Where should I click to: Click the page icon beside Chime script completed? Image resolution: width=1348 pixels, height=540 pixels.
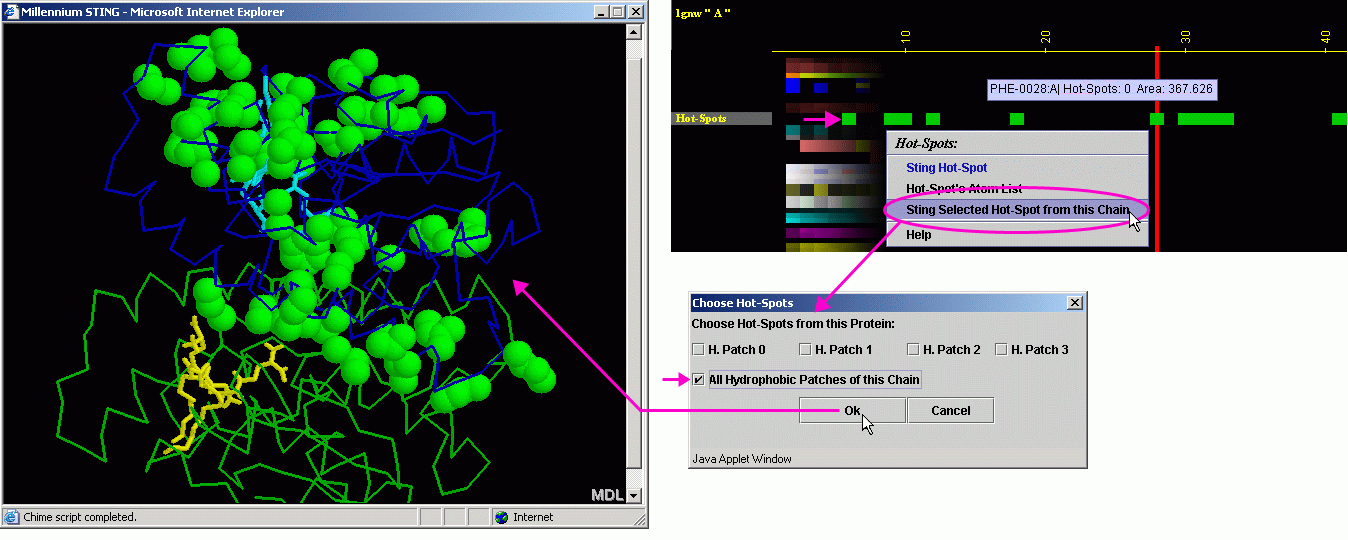pos(12,517)
